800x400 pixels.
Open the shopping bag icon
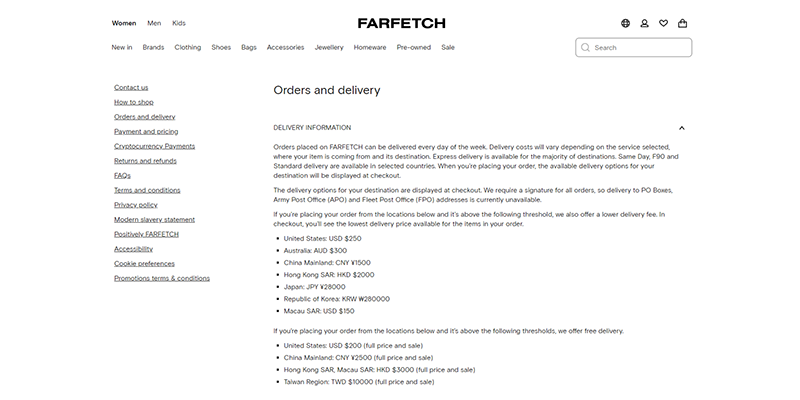(x=682, y=23)
